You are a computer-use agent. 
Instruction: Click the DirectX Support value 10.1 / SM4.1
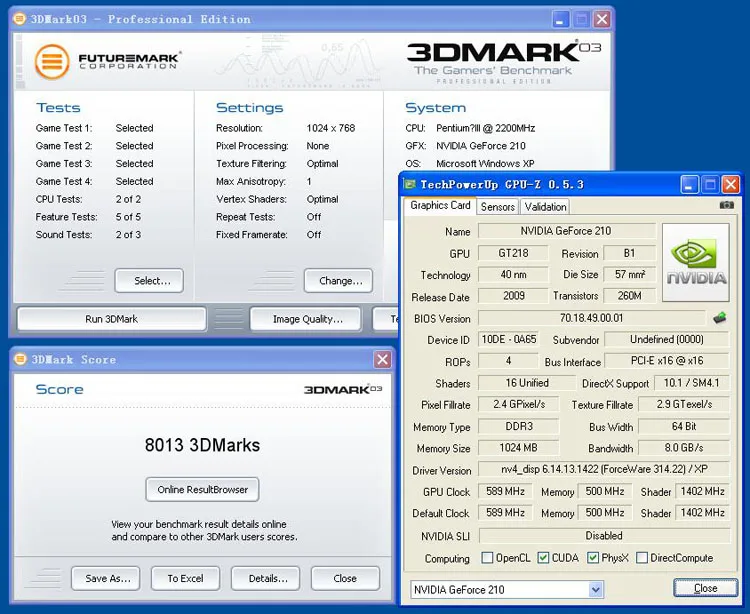(x=692, y=383)
